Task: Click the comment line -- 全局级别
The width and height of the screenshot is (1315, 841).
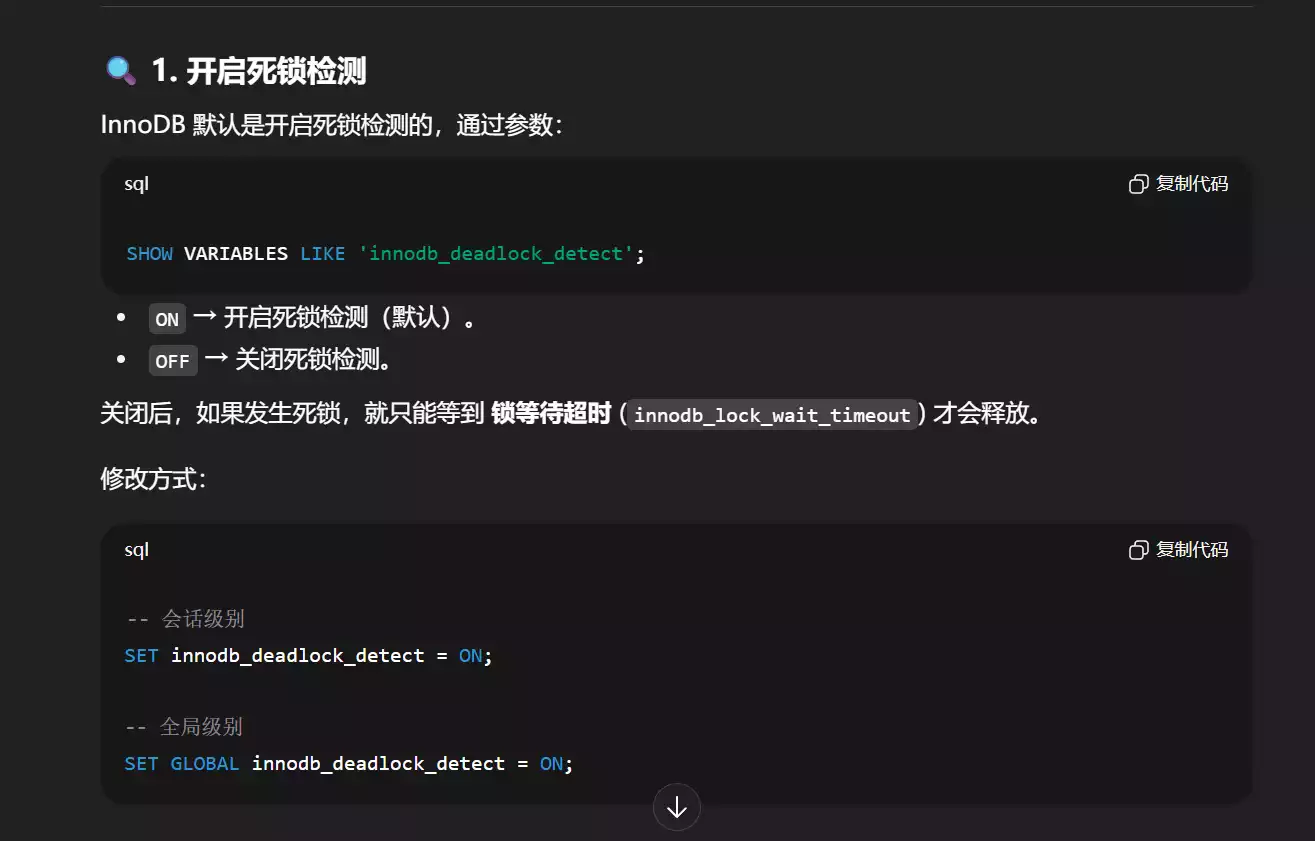Action: coord(184,727)
